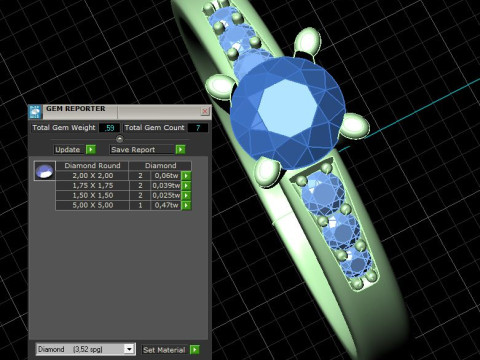Click the Total Gem Weight value .59

(x=109, y=128)
